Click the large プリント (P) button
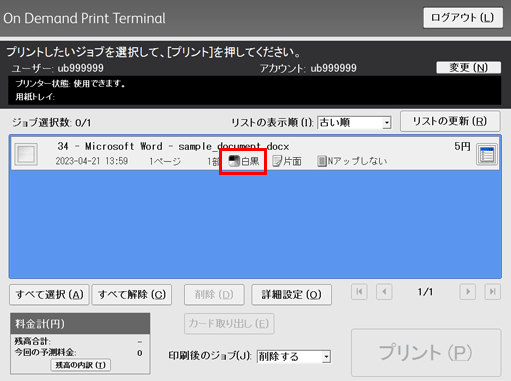 coord(426,353)
